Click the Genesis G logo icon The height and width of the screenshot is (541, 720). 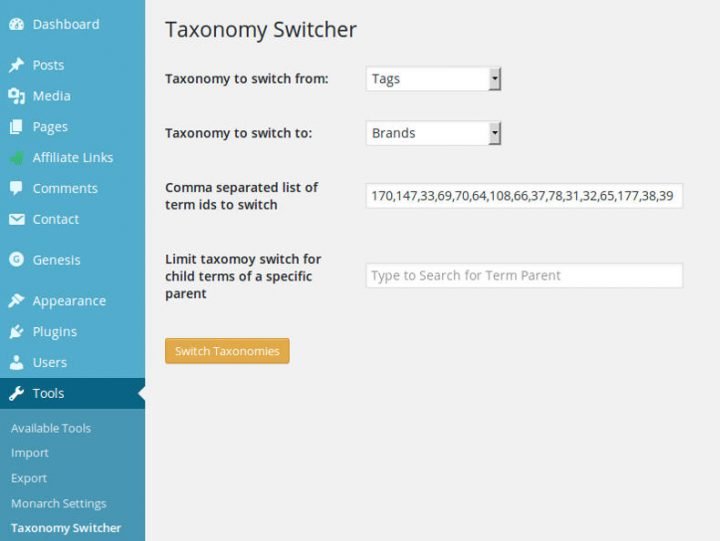(x=17, y=259)
